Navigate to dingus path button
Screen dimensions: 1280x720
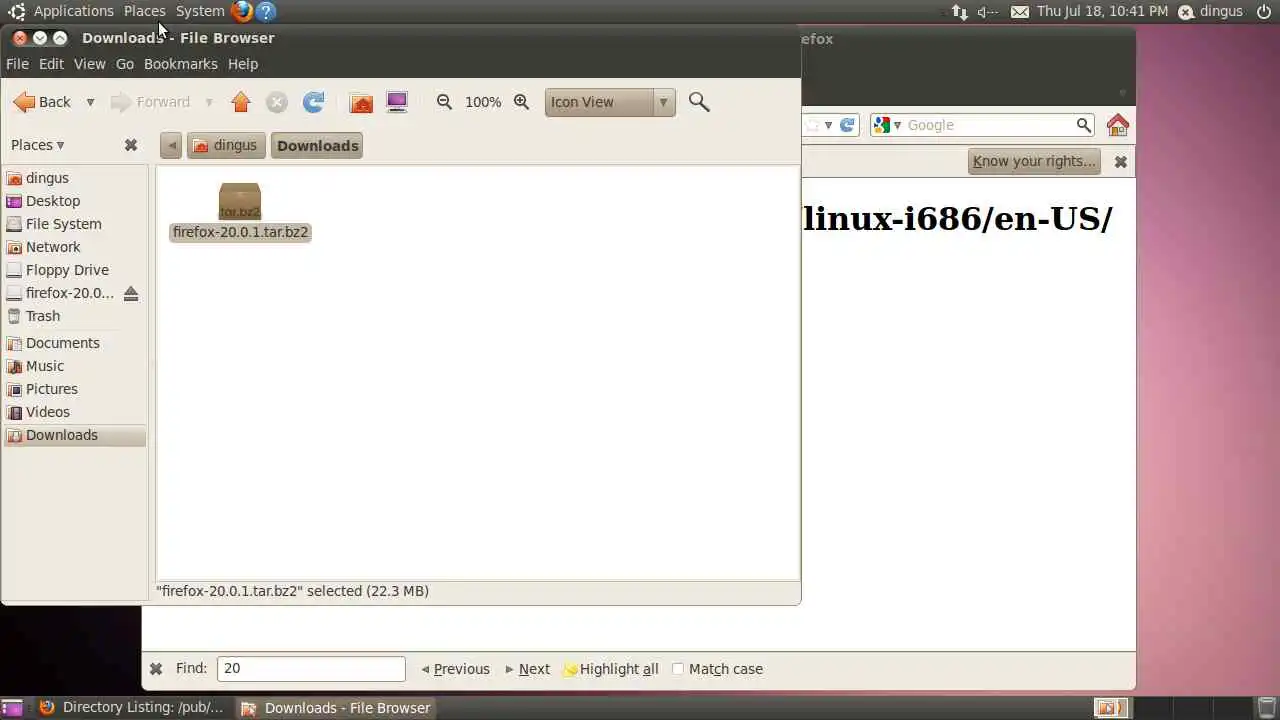point(226,145)
